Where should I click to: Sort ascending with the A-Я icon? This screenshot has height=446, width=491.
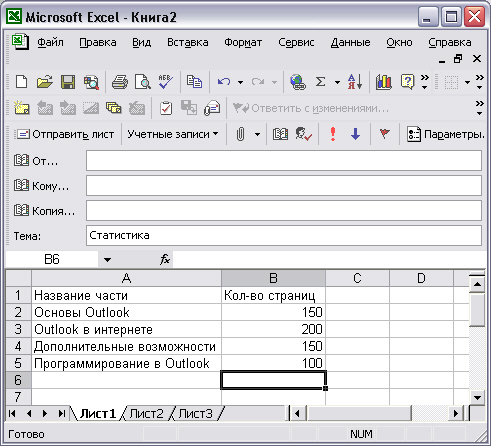coord(355,82)
